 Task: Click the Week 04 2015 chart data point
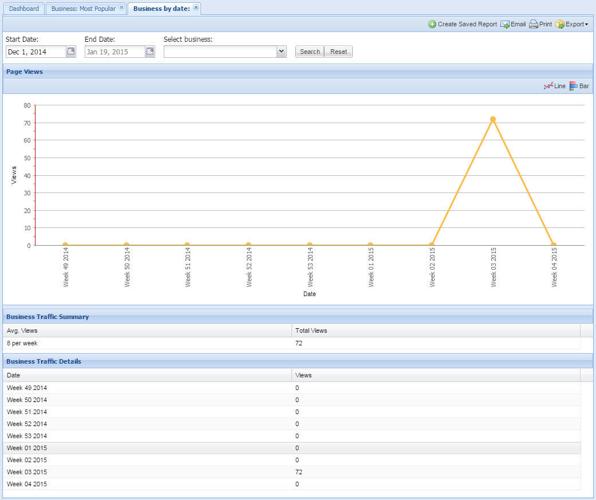coord(554,245)
